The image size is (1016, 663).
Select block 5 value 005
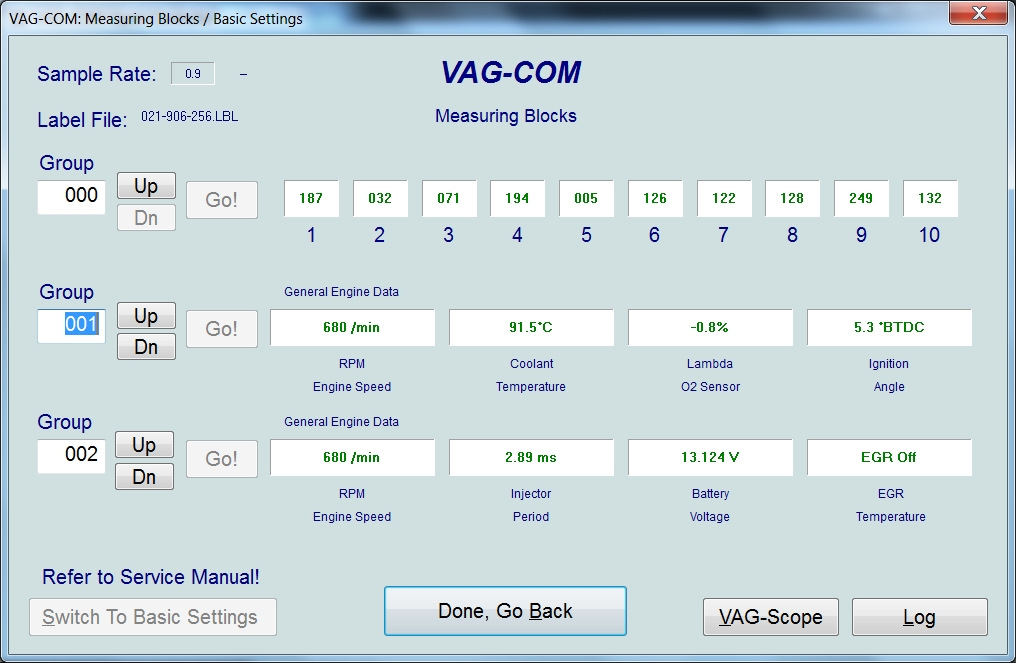tap(586, 198)
